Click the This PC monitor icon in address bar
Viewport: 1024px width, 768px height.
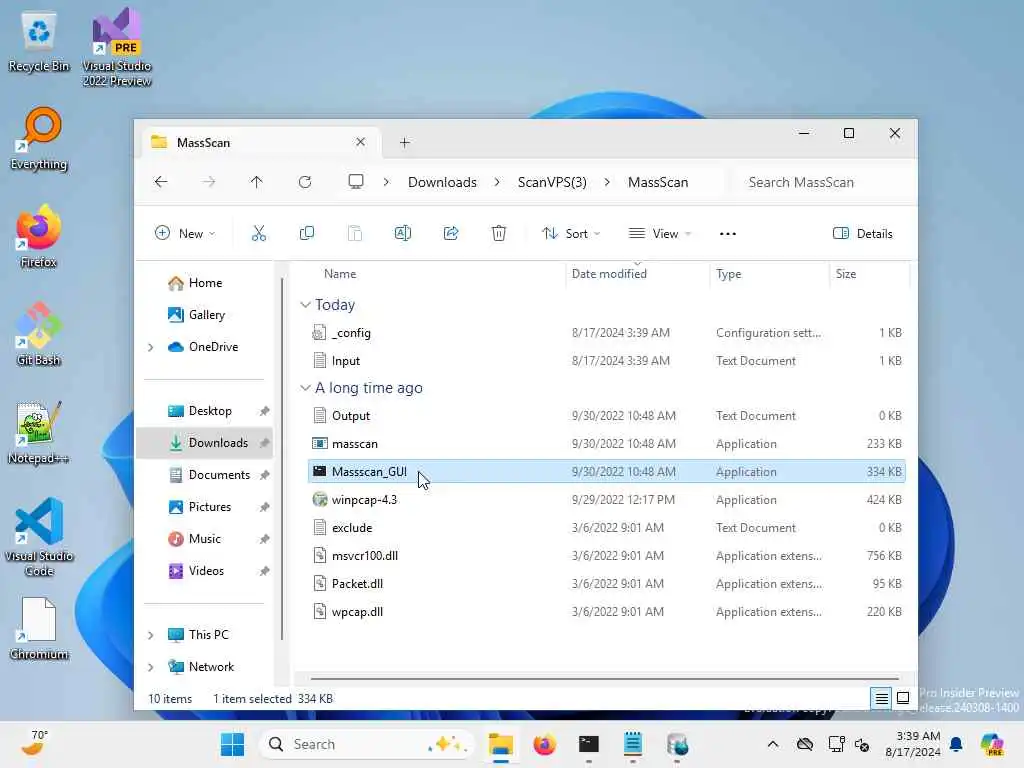point(356,182)
